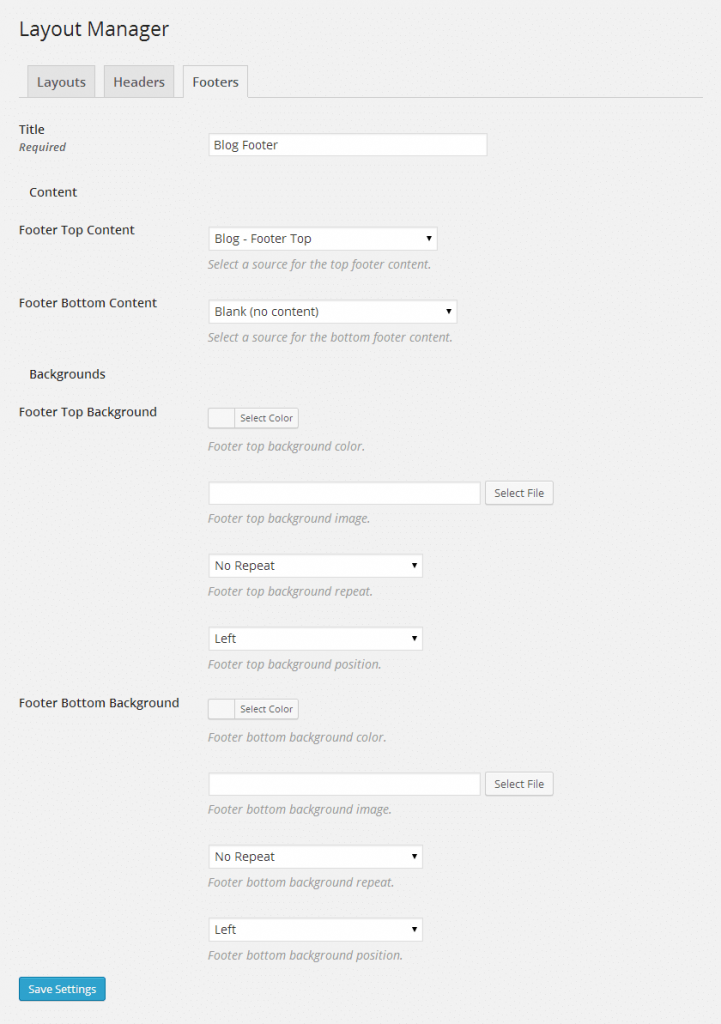
Task: Click the footer bottom color swatch preview
Action: [x=222, y=708]
